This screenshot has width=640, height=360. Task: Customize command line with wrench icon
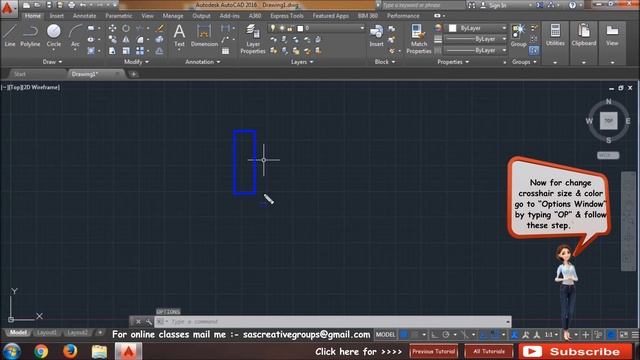[149, 322]
